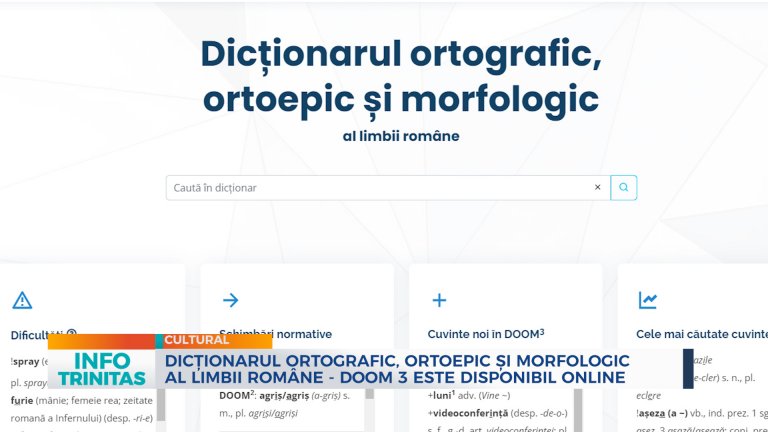The width and height of the screenshot is (768, 432).
Task: Clear the search field with the X
Action: (598, 187)
